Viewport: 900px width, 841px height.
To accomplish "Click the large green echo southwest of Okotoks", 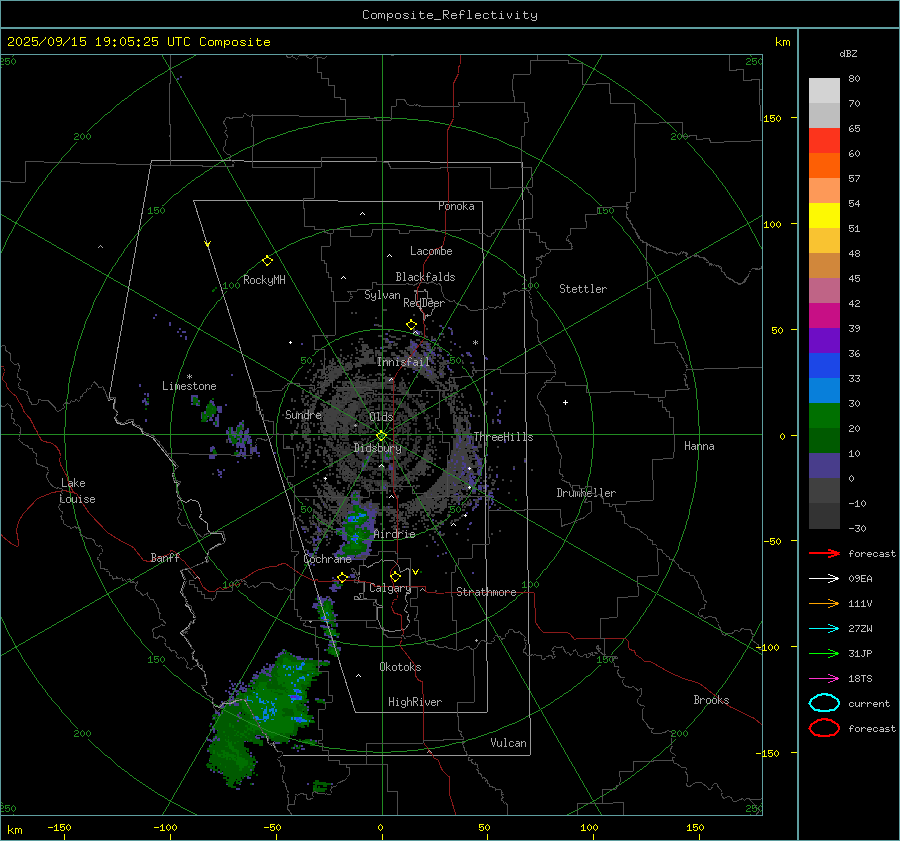I will (x=264, y=718).
